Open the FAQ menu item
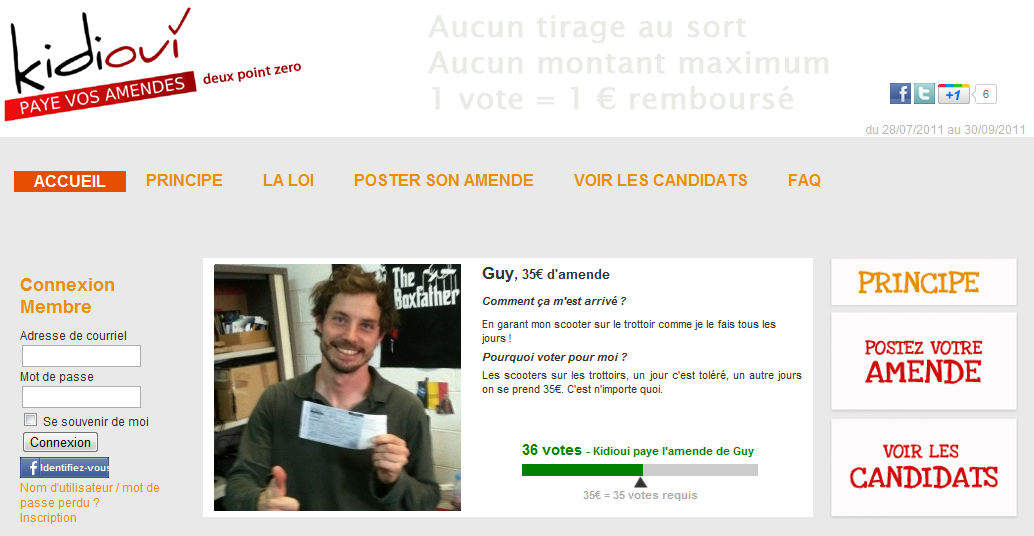The width and height of the screenshot is (1034, 536). click(804, 181)
